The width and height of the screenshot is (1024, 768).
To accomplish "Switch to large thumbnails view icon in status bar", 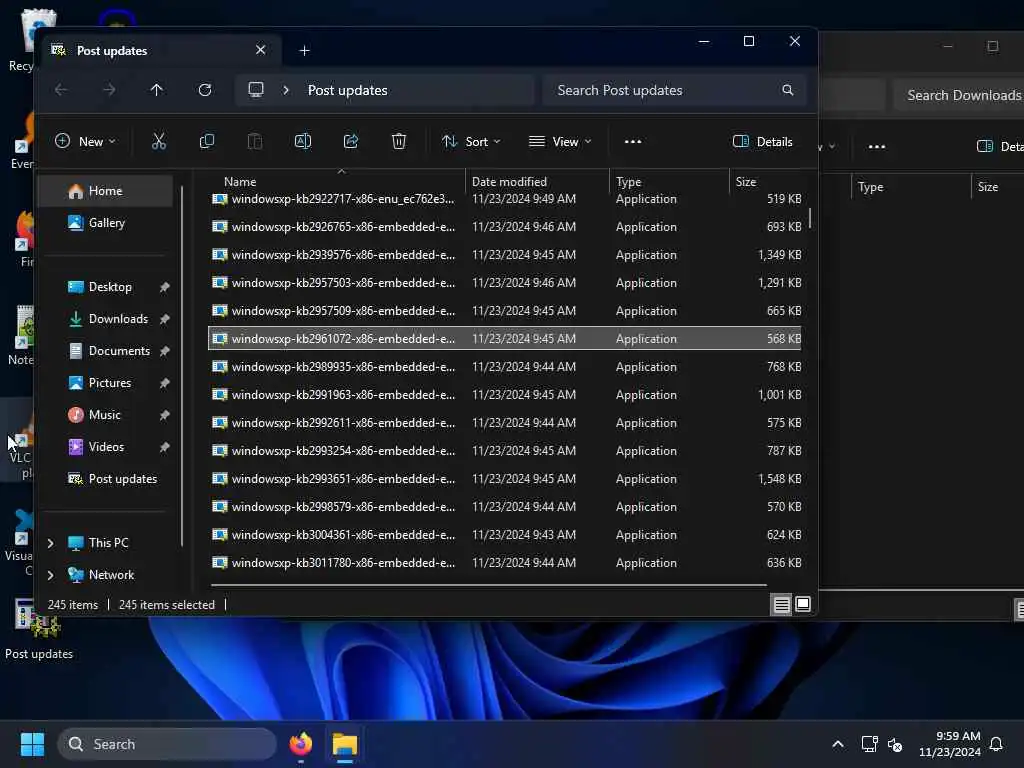I will [x=803, y=604].
